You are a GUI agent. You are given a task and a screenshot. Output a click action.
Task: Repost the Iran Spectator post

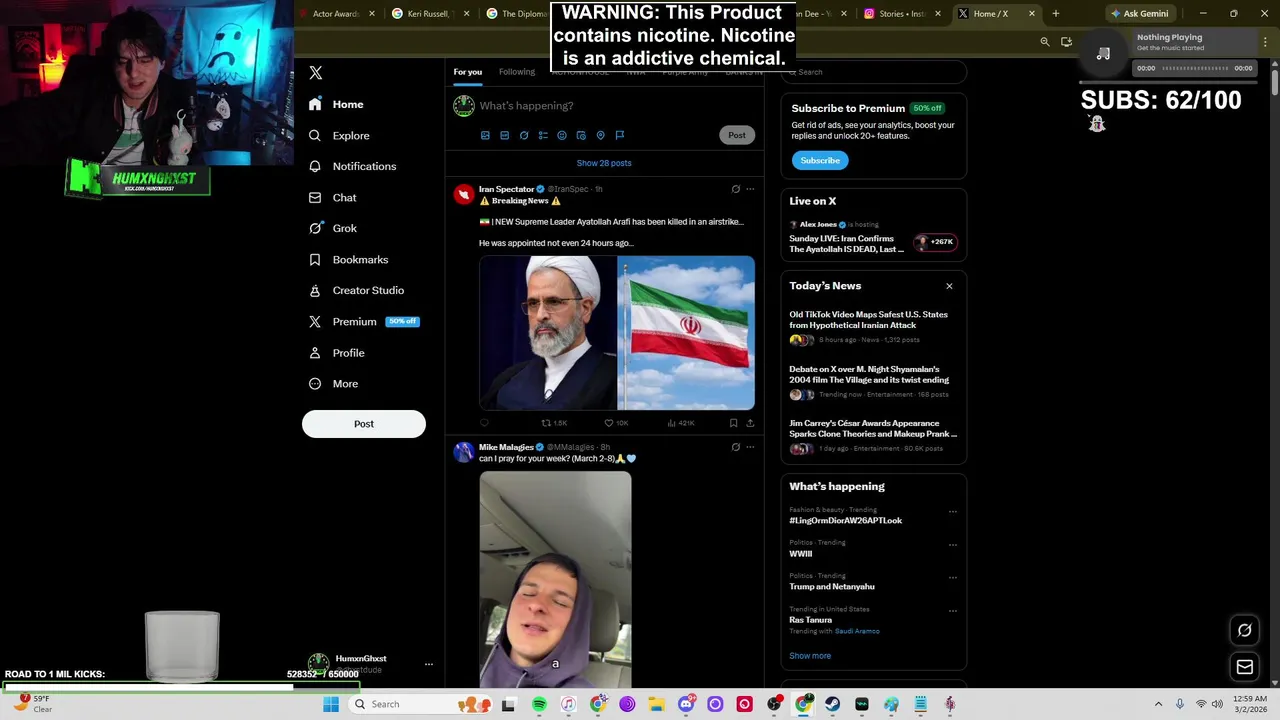coord(554,423)
